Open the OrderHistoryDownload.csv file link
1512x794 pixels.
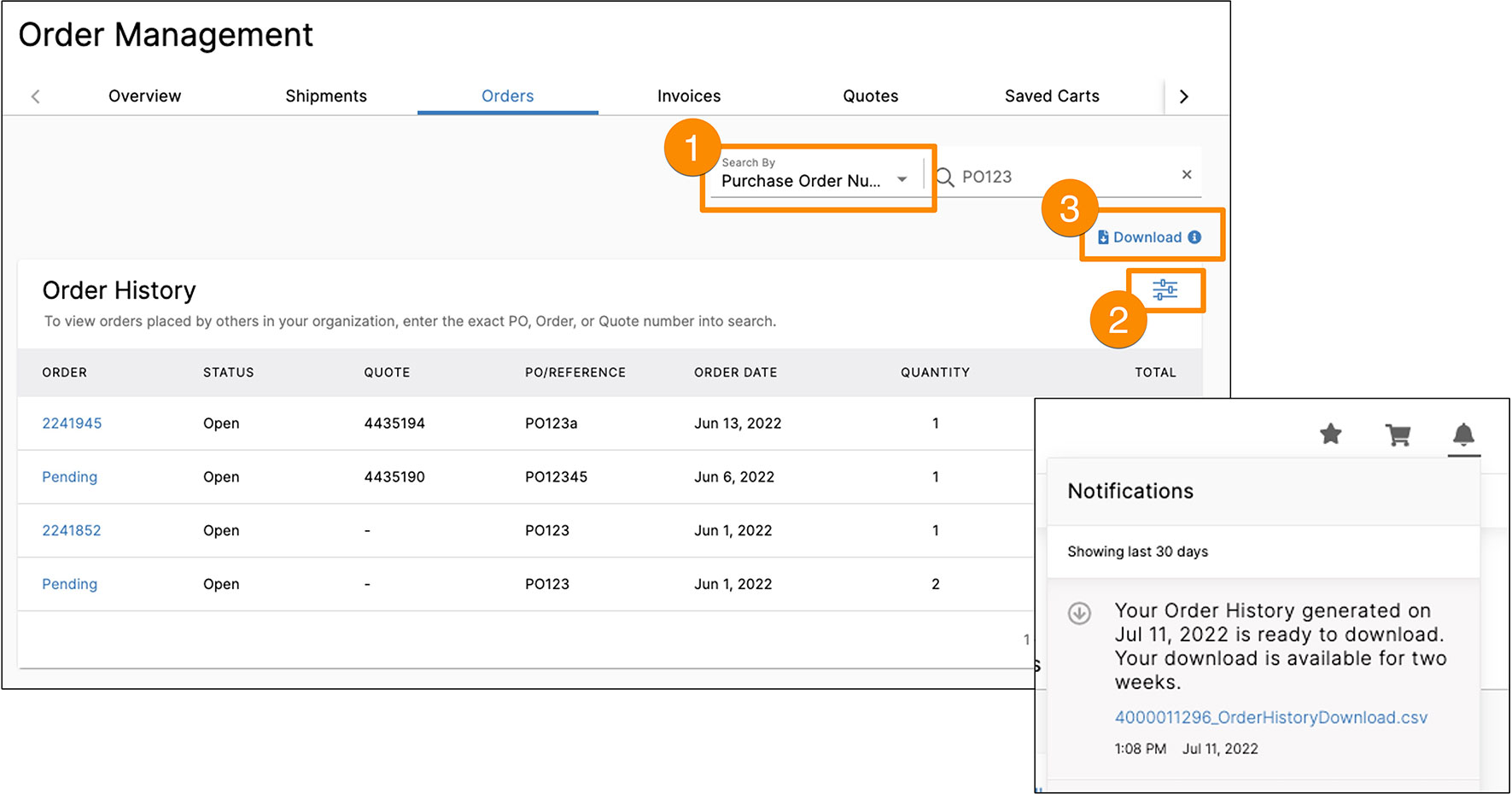pyautogui.click(x=1270, y=718)
